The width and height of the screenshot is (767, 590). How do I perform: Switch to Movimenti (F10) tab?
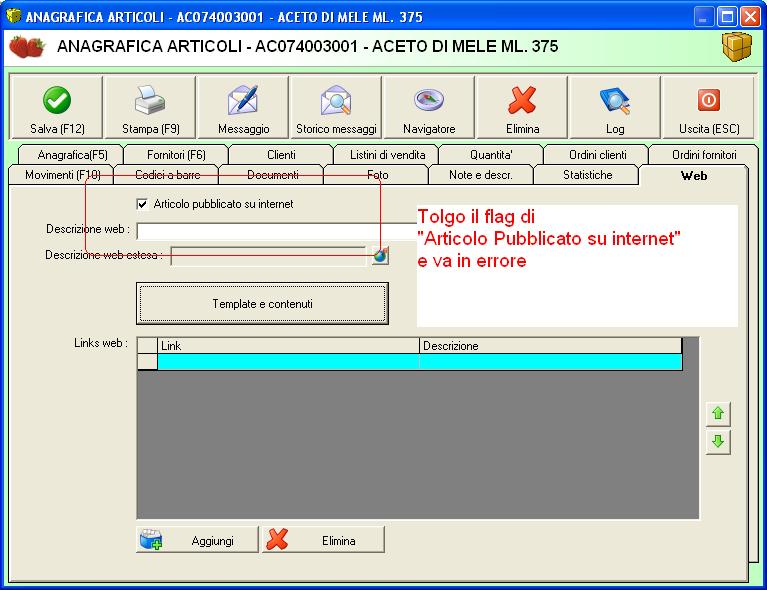[x=62, y=175]
